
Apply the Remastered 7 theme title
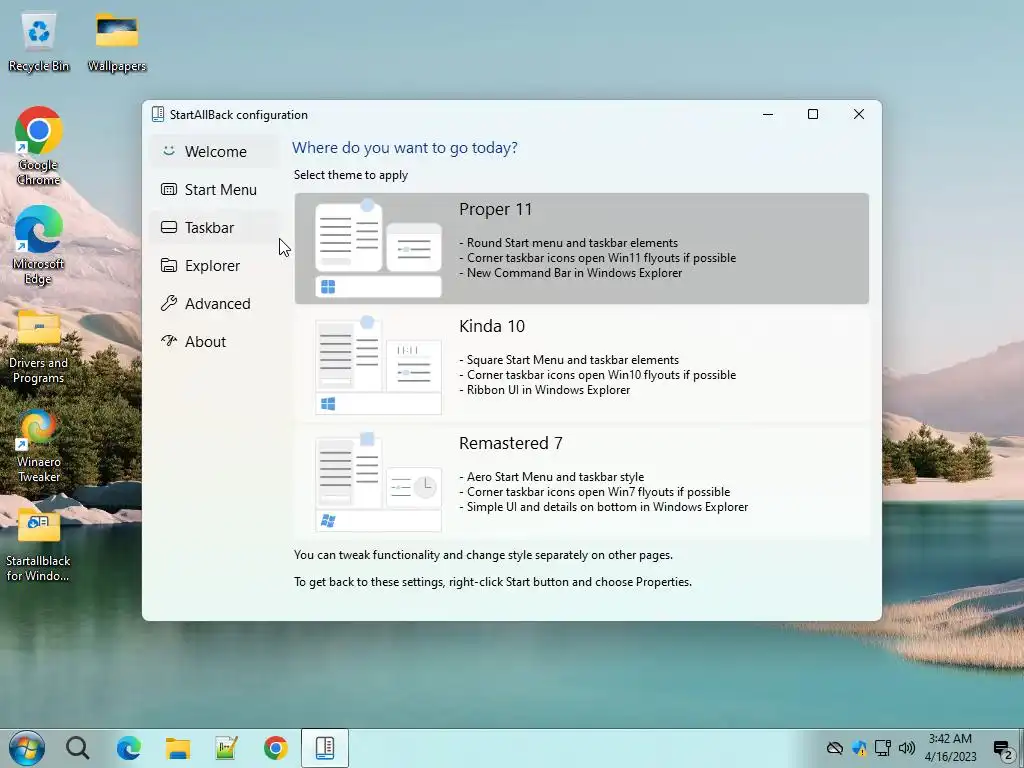[x=511, y=443]
